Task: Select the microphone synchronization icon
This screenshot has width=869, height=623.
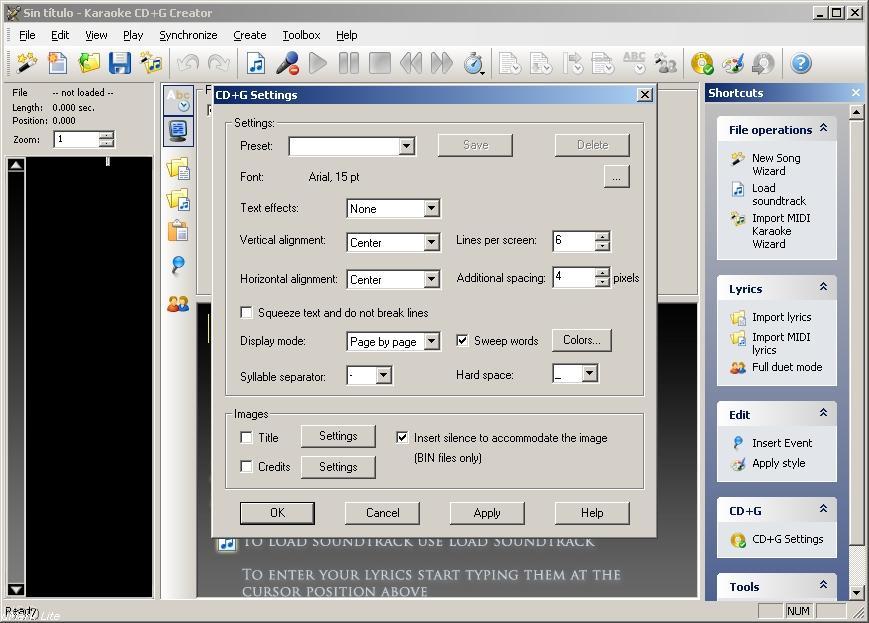Action: click(289, 62)
